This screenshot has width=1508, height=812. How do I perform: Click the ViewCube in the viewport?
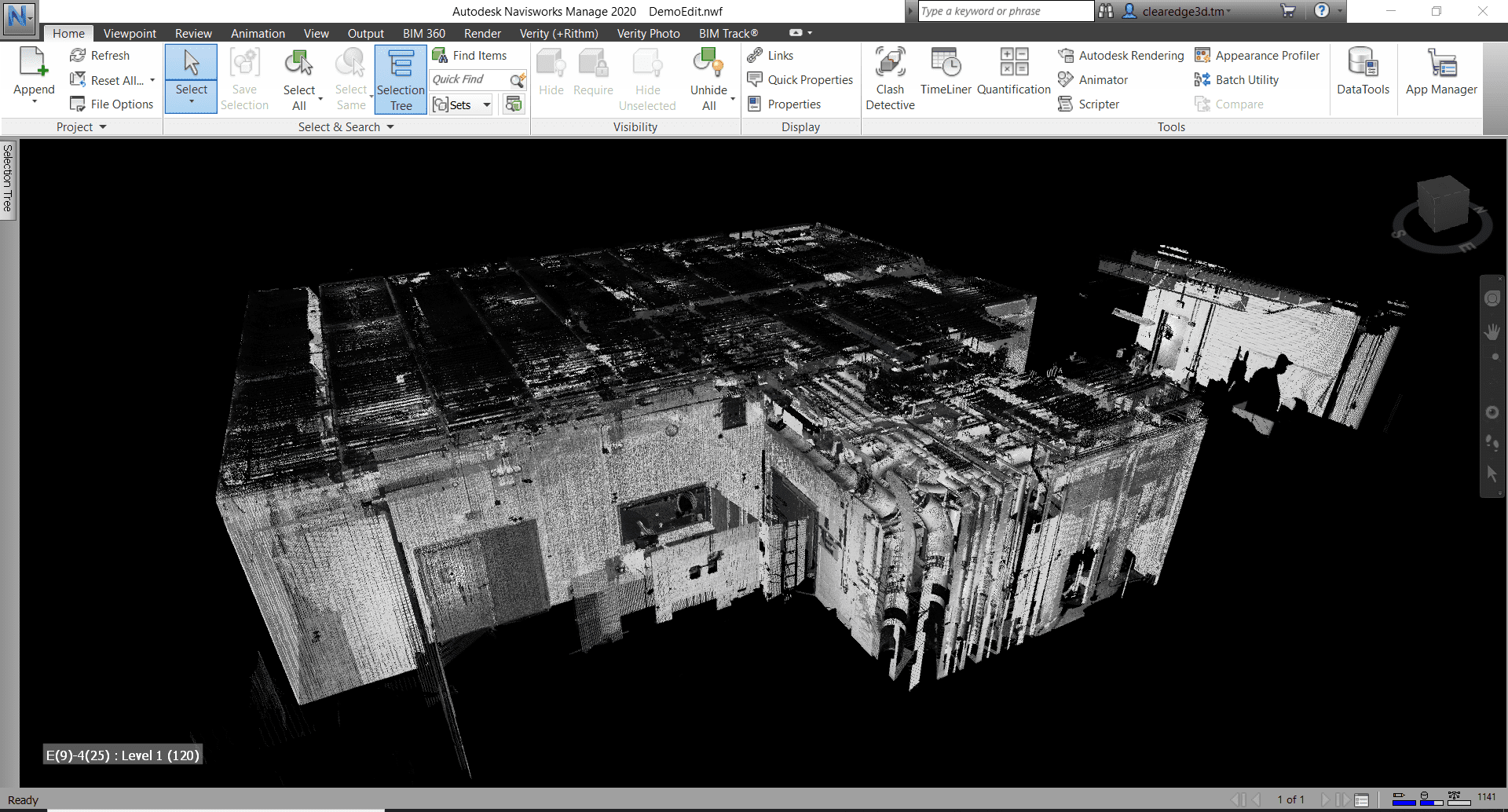pyautogui.click(x=1442, y=206)
